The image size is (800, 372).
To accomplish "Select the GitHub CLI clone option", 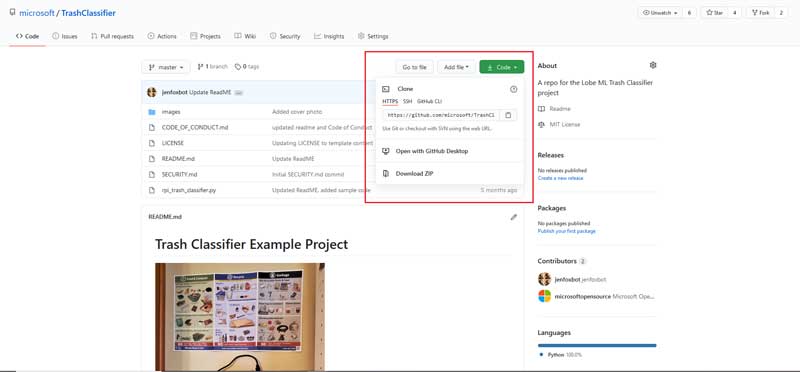I will (x=429, y=102).
